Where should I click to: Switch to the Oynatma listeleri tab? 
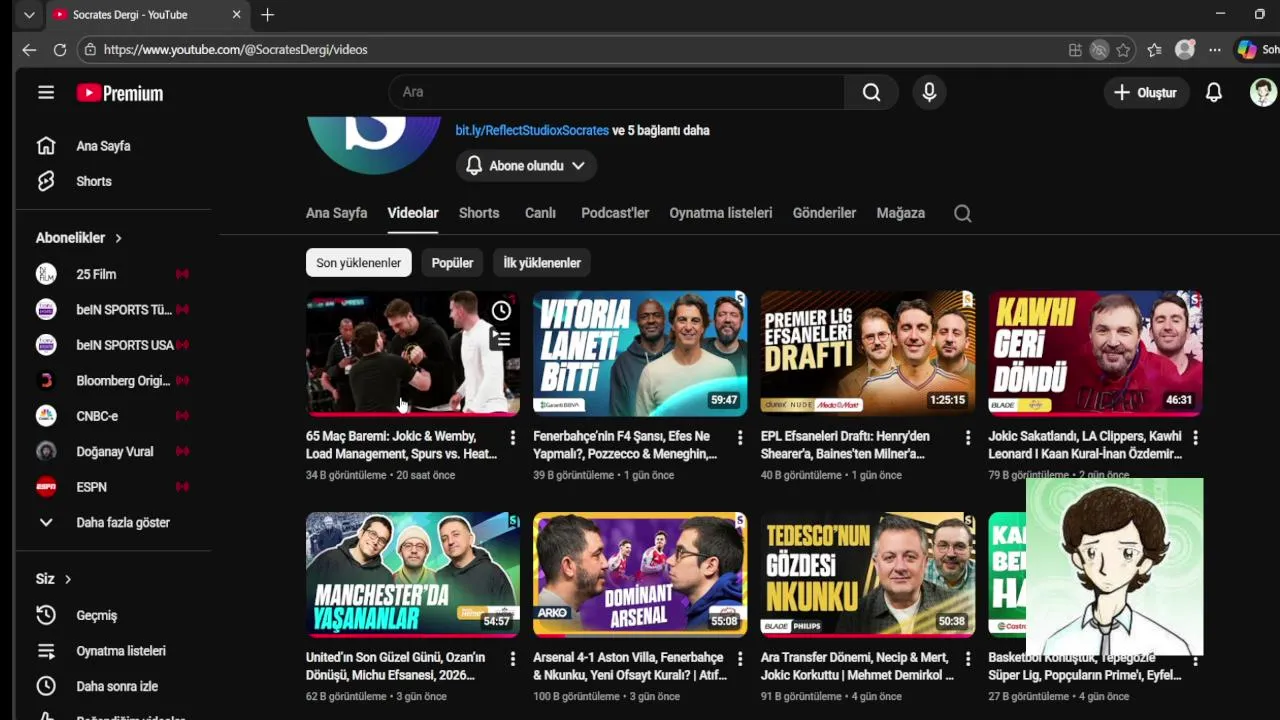coord(721,213)
